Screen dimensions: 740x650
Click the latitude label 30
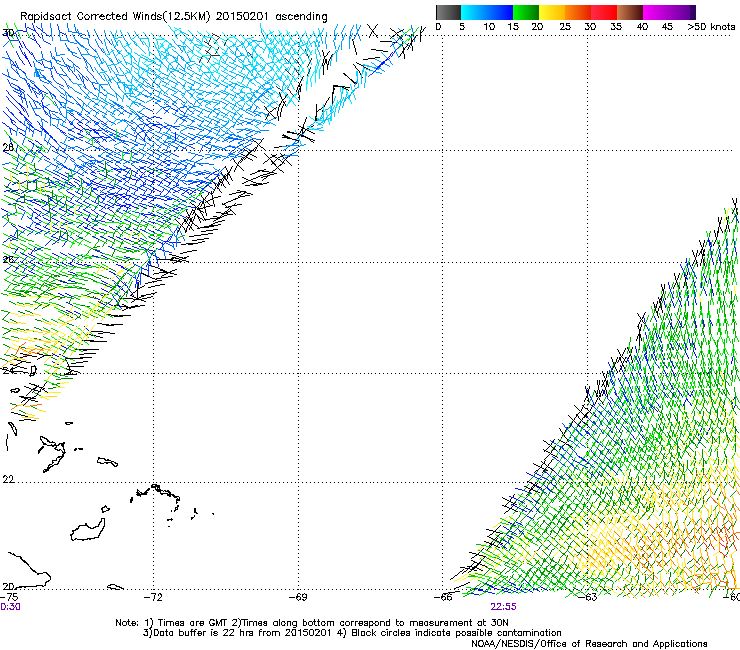[8, 33]
